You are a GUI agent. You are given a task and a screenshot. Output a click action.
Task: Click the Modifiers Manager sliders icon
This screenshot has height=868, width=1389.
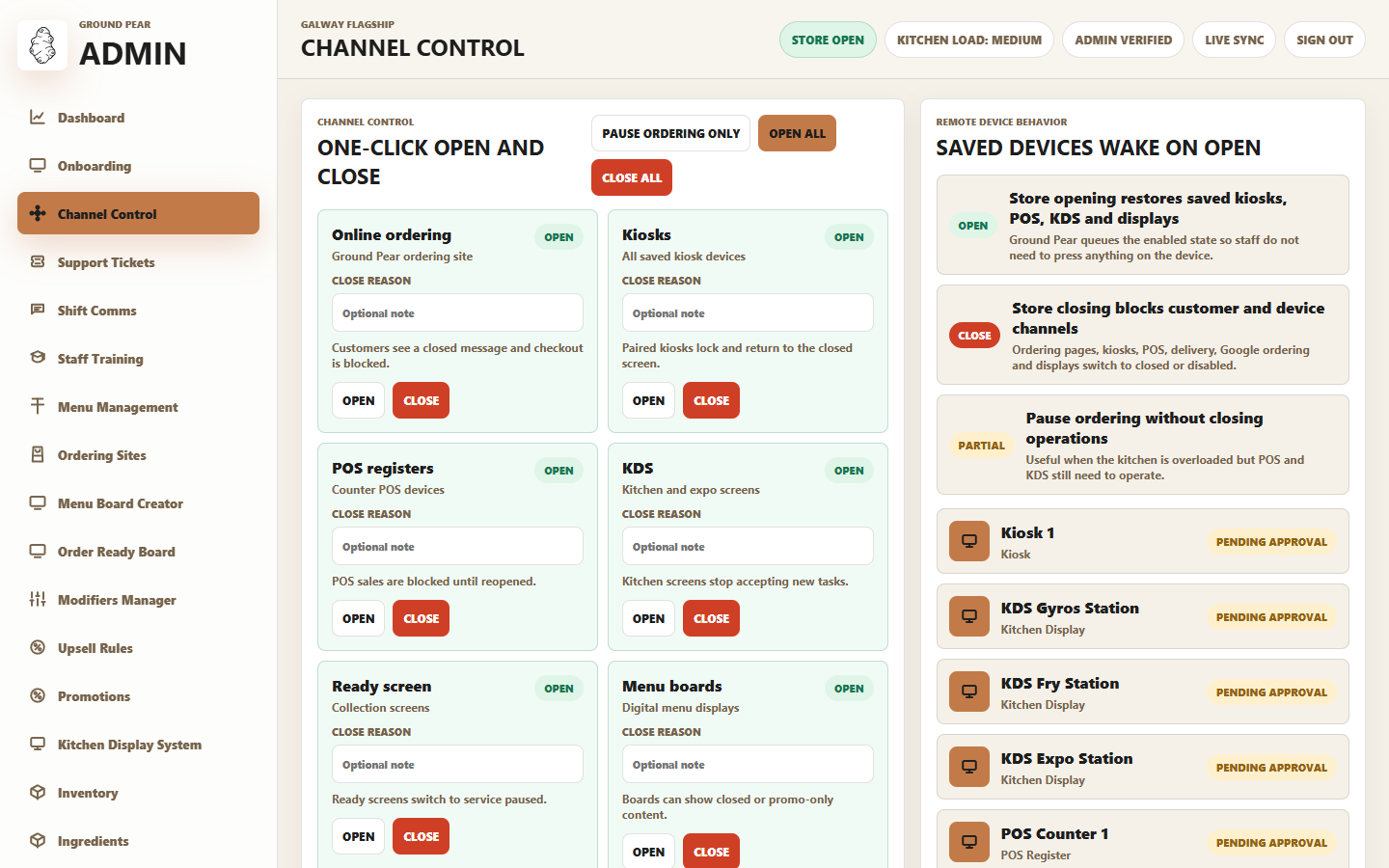pyautogui.click(x=38, y=600)
